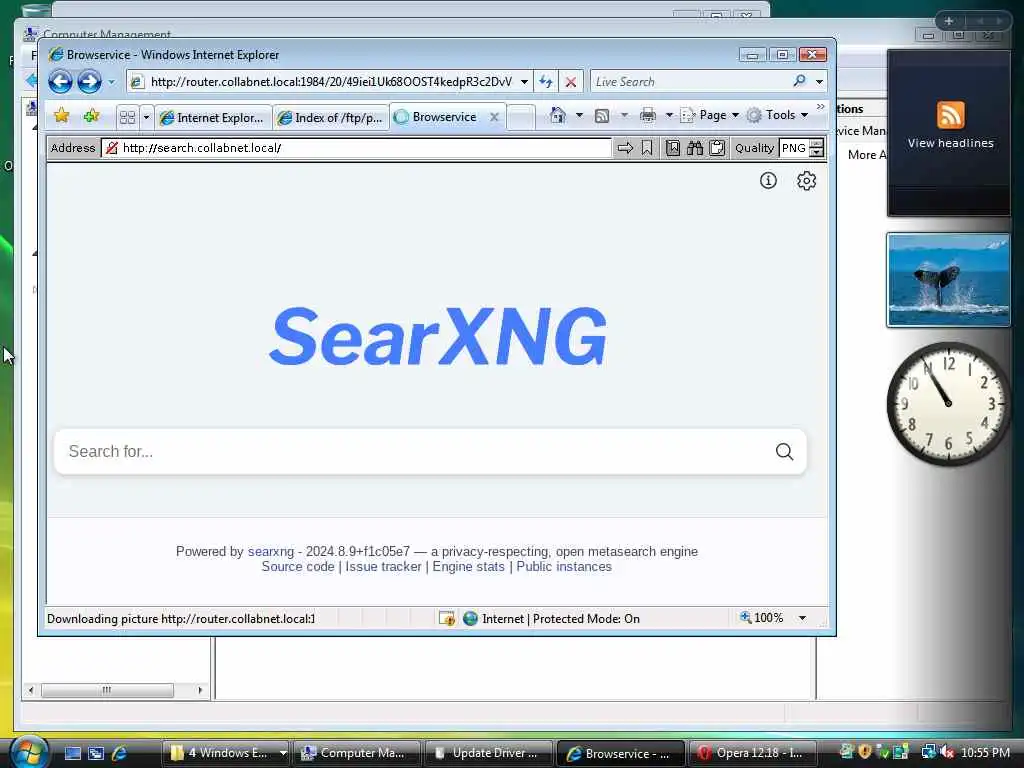Open the Windows Start orb

click(x=27, y=751)
